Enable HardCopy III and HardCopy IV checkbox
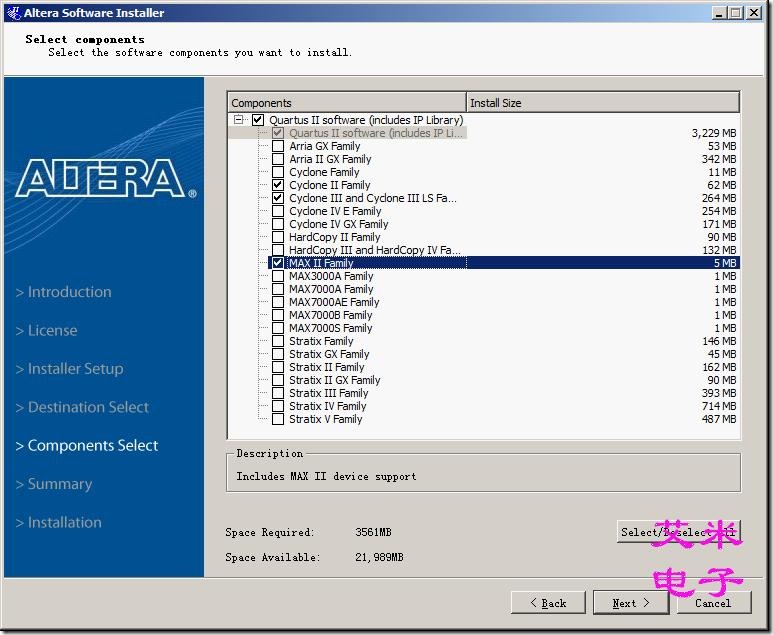Viewport: 773px width, 635px height. 278,250
